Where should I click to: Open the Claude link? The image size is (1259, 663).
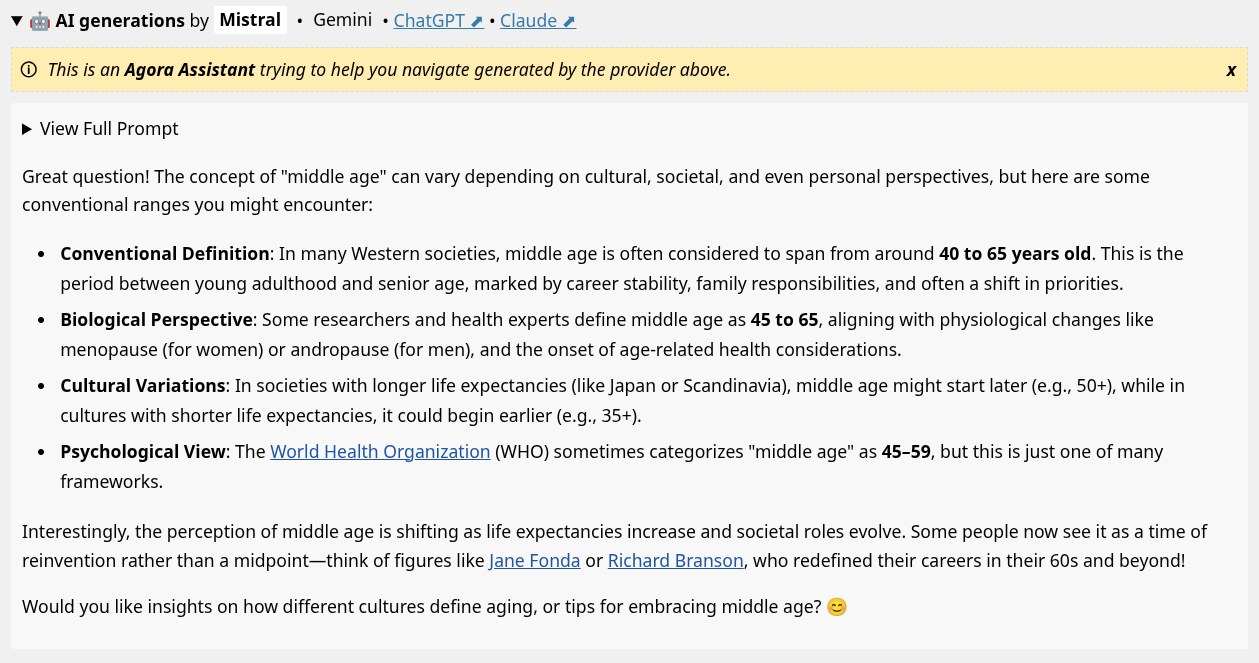click(529, 20)
